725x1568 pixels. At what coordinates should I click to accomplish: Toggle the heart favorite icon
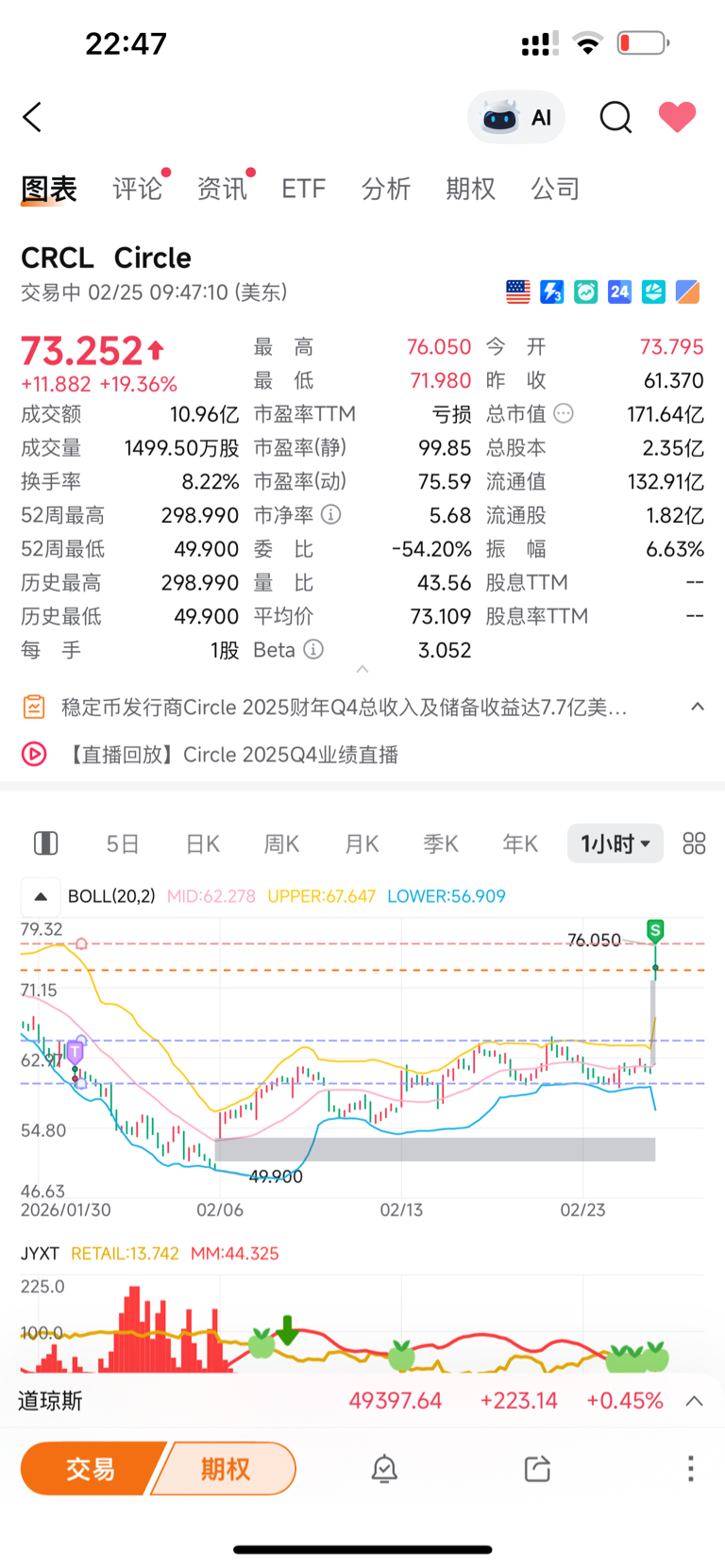click(x=677, y=116)
